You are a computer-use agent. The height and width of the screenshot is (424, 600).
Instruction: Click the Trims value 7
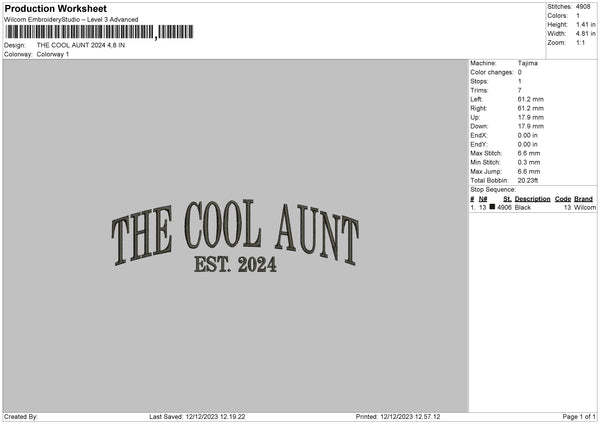click(520, 90)
